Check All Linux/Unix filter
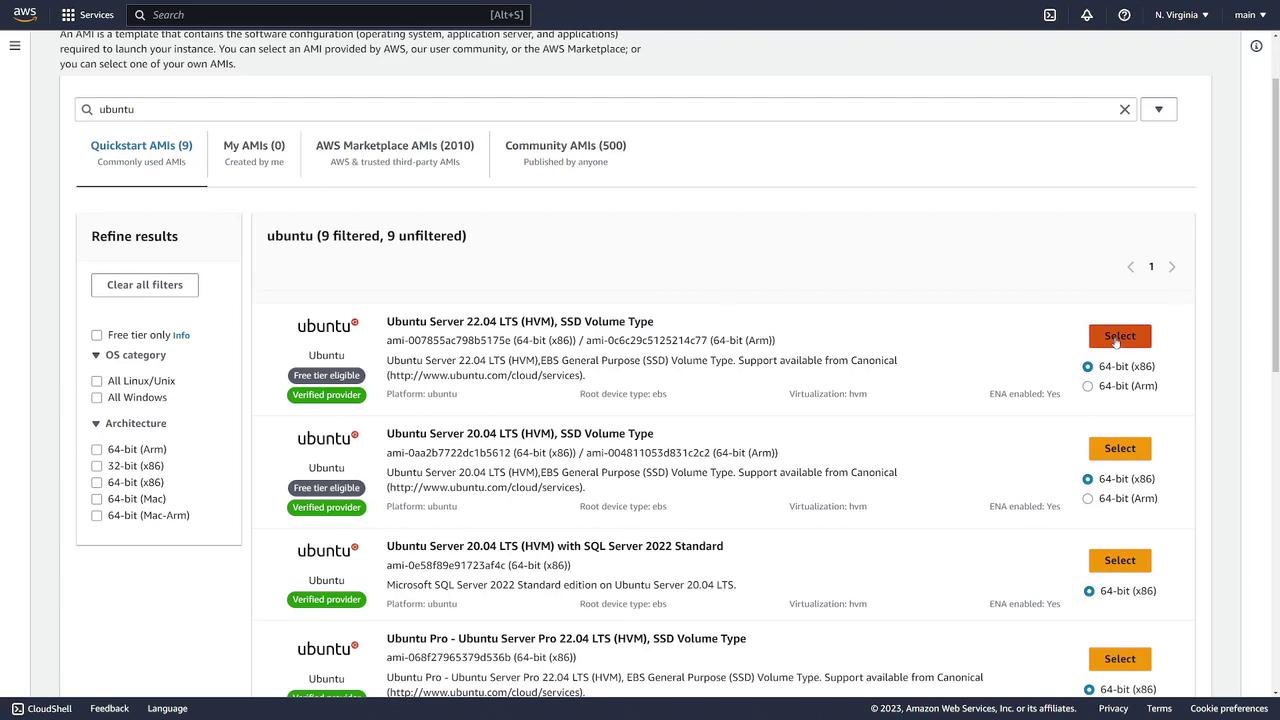Screen dimensions: 1280x720 coord(97,381)
